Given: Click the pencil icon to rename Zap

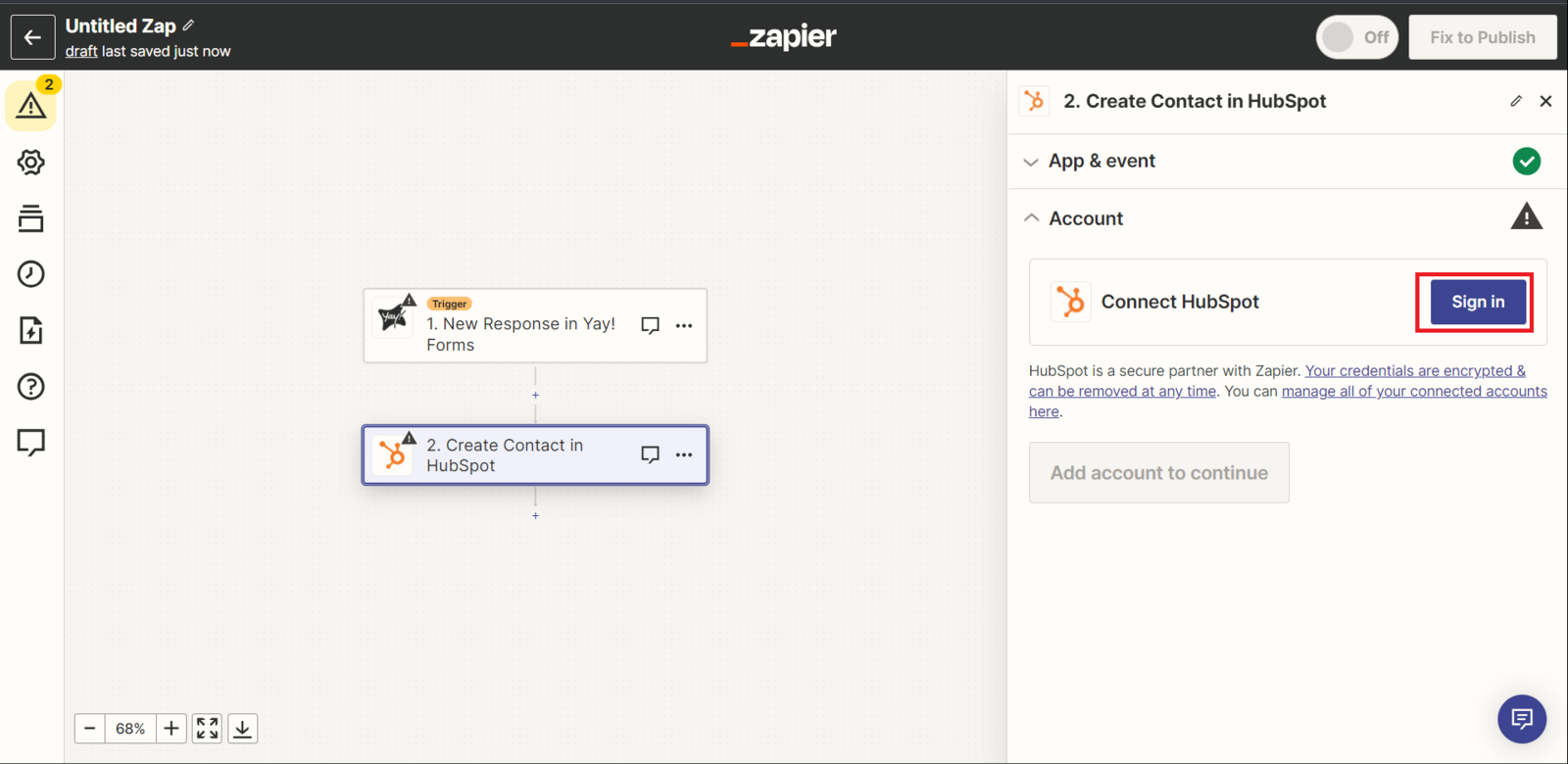Looking at the screenshot, I should coord(188,25).
